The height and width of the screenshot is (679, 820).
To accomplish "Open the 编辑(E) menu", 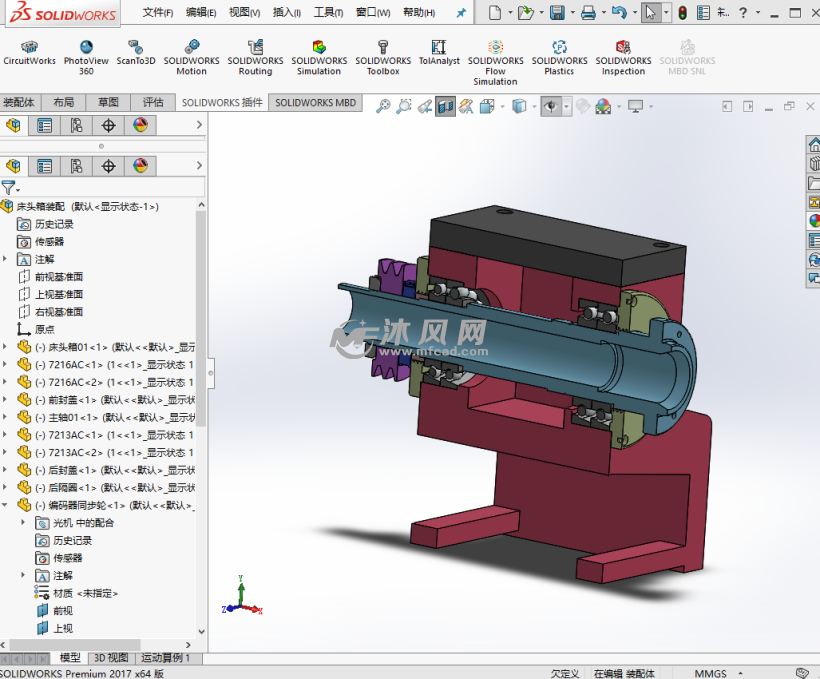I will pyautogui.click(x=201, y=13).
